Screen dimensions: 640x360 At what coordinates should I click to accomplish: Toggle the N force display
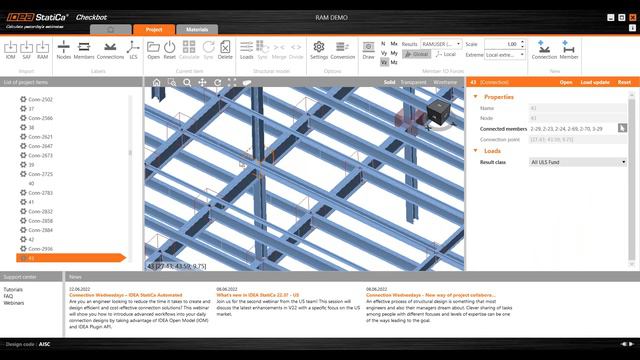click(x=383, y=44)
